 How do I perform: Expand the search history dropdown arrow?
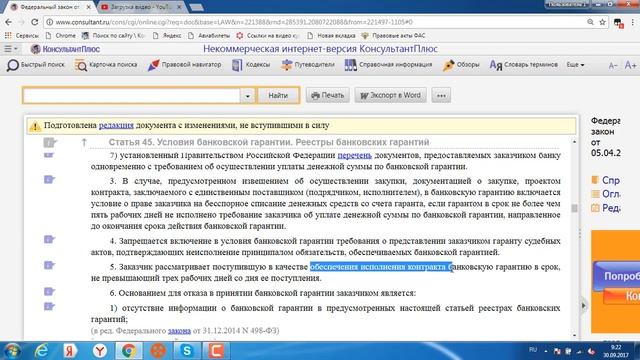click(247, 96)
